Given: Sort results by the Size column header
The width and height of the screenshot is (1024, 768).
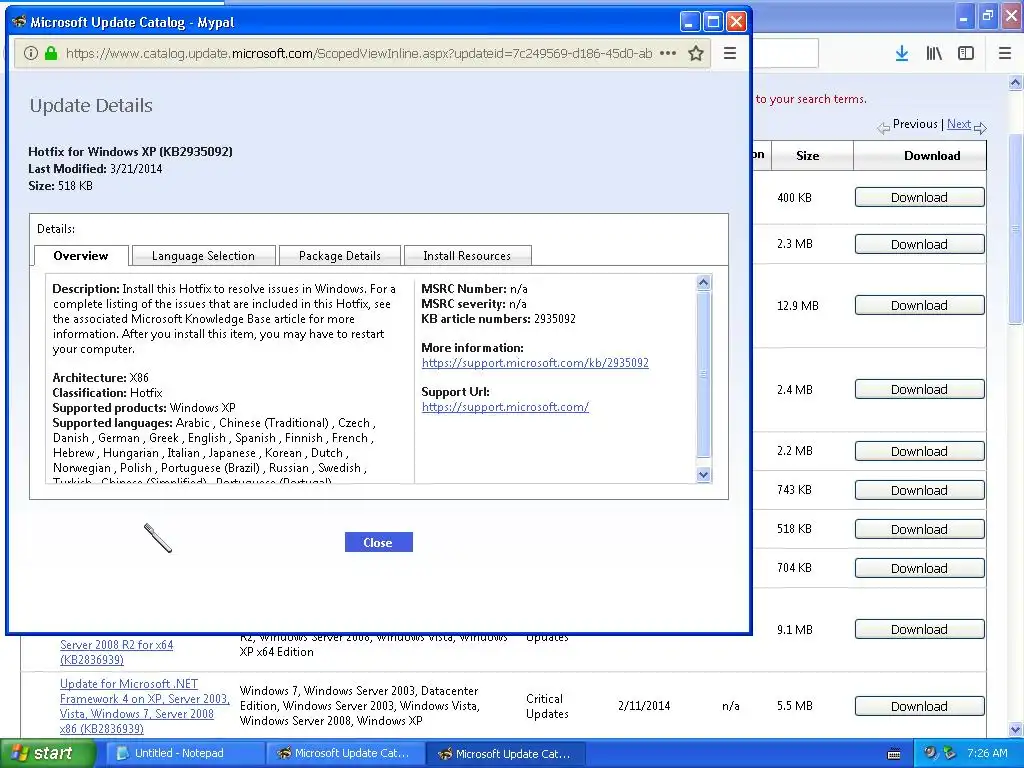Looking at the screenshot, I should point(808,155).
